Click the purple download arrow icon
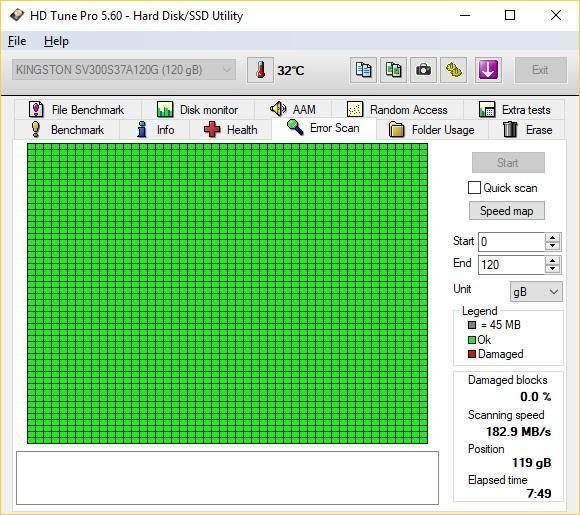Viewport: 580px width, 515px height. 488,70
